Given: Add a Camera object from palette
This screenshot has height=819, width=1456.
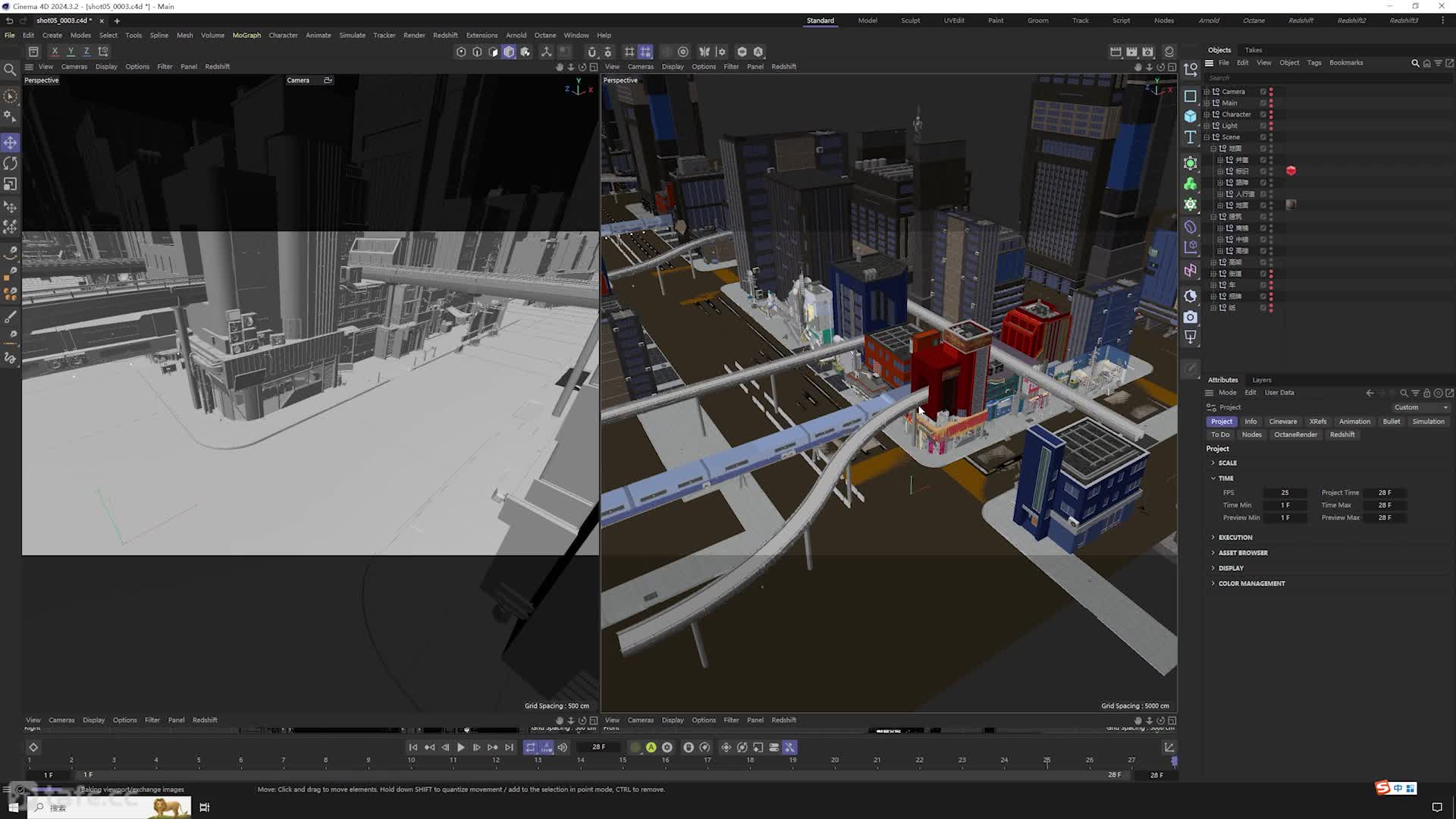Looking at the screenshot, I should click(x=1191, y=317).
